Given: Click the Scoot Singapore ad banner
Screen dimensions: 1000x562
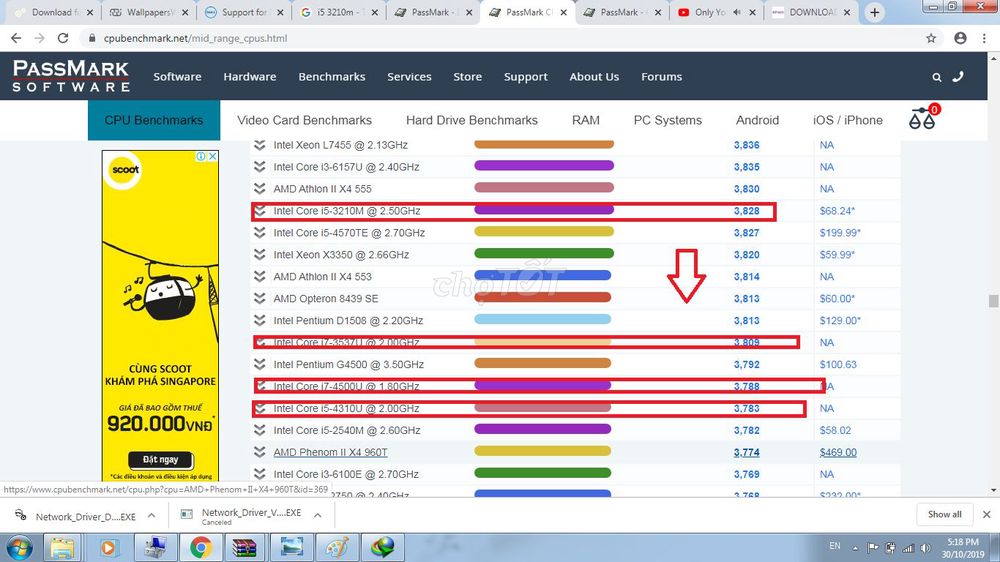Looking at the screenshot, I should click(x=160, y=316).
